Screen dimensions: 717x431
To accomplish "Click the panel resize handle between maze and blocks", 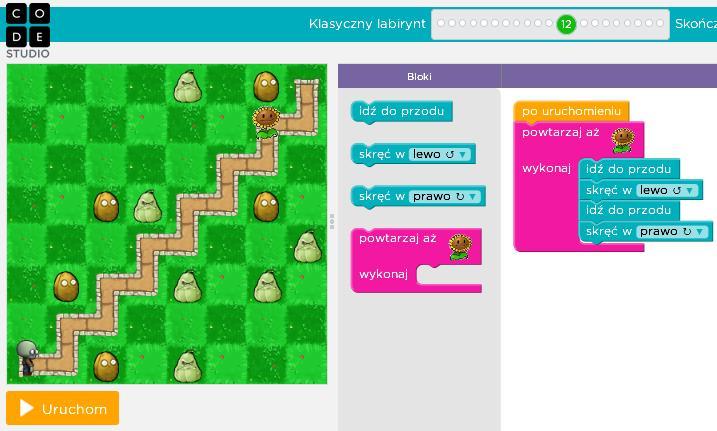I will coord(332,221).
